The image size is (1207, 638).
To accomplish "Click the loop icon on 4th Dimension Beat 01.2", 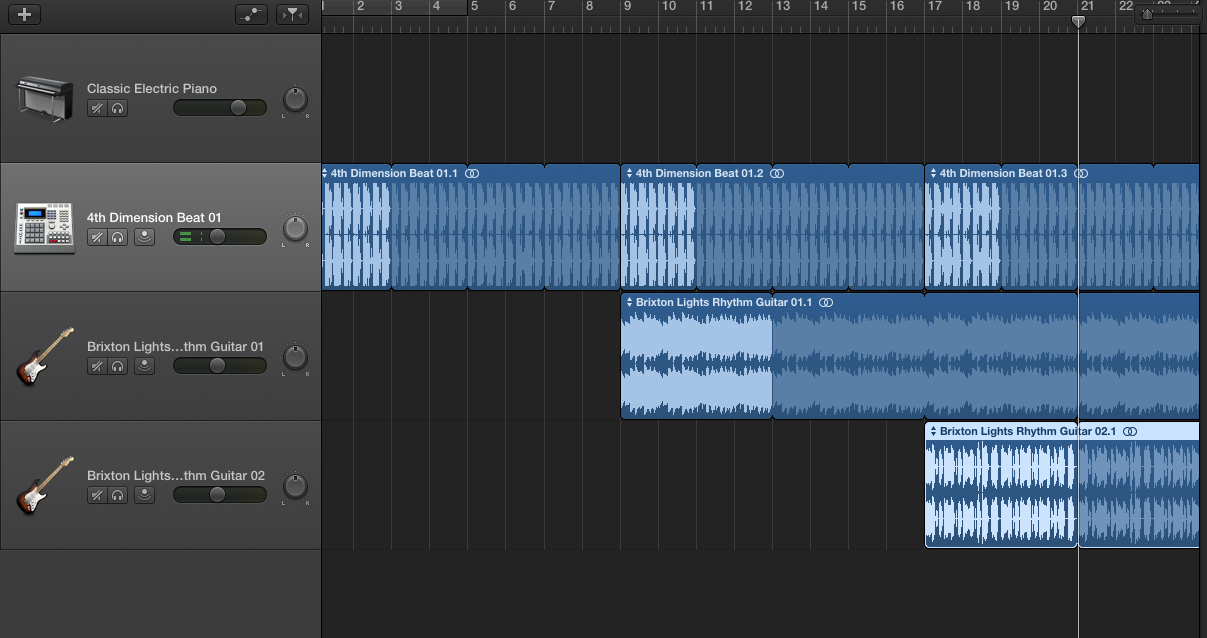I will [x=777, y=173].
